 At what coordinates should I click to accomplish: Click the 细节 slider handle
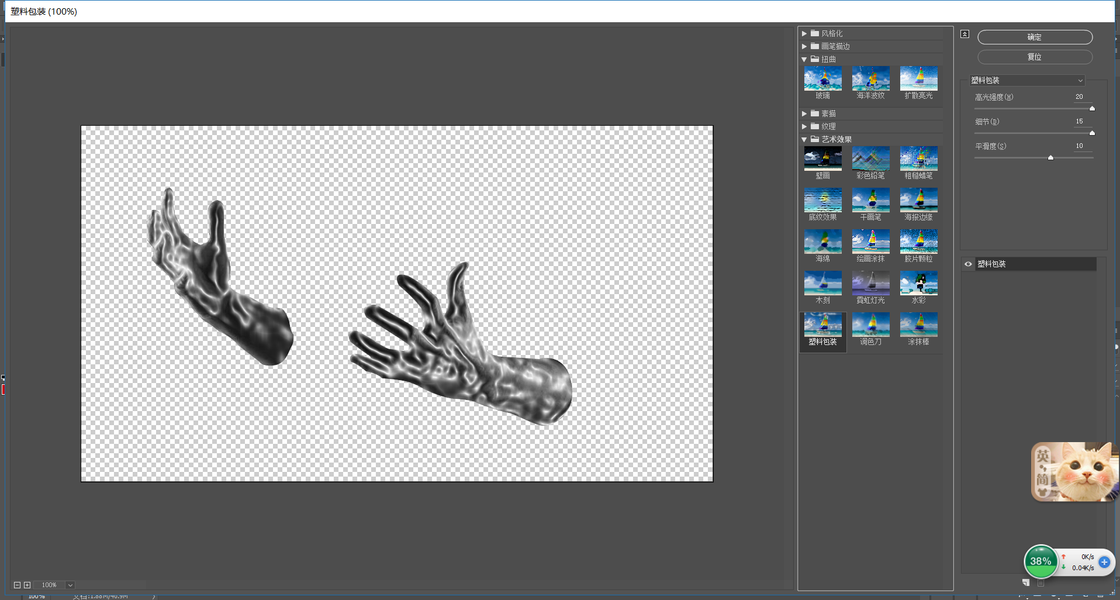click(1091, 133)
